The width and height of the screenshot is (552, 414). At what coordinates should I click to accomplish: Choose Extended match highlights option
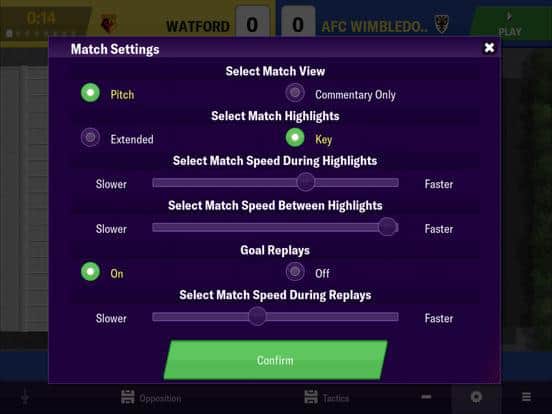coord(90,138)
